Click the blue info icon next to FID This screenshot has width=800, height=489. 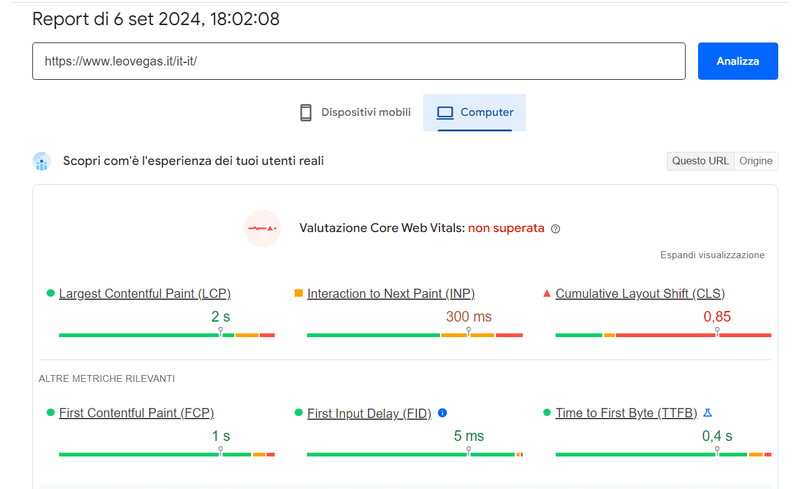click(x=442, y=412)
